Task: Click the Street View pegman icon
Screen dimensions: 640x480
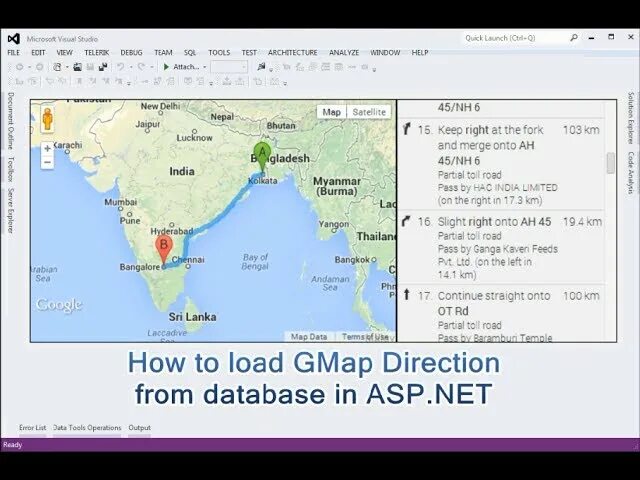Action: coord(48,120)
